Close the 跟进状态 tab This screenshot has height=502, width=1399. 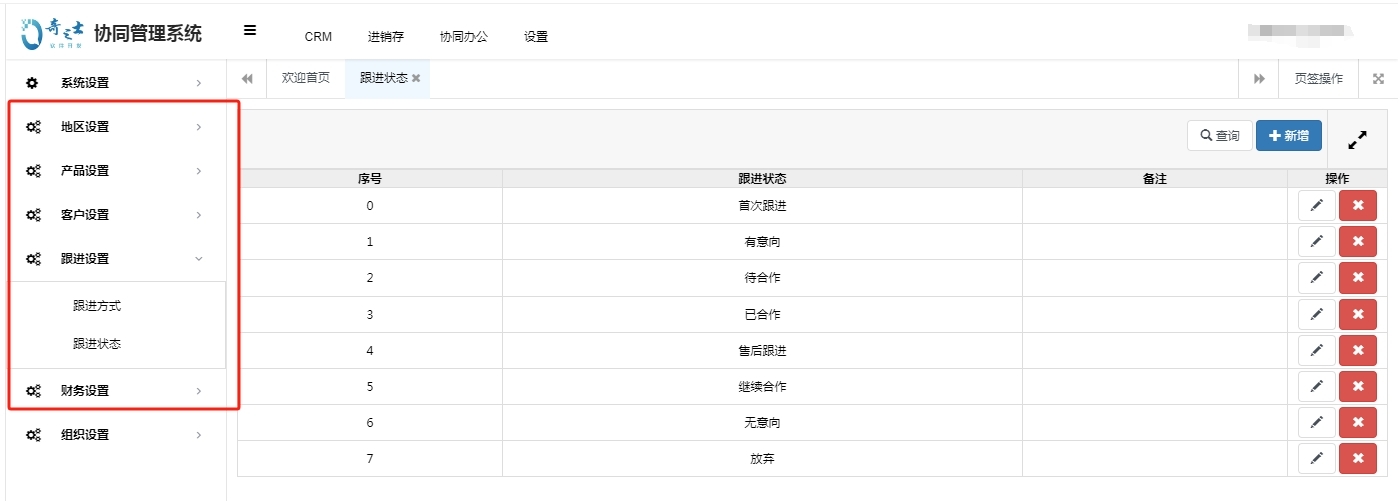416,78
